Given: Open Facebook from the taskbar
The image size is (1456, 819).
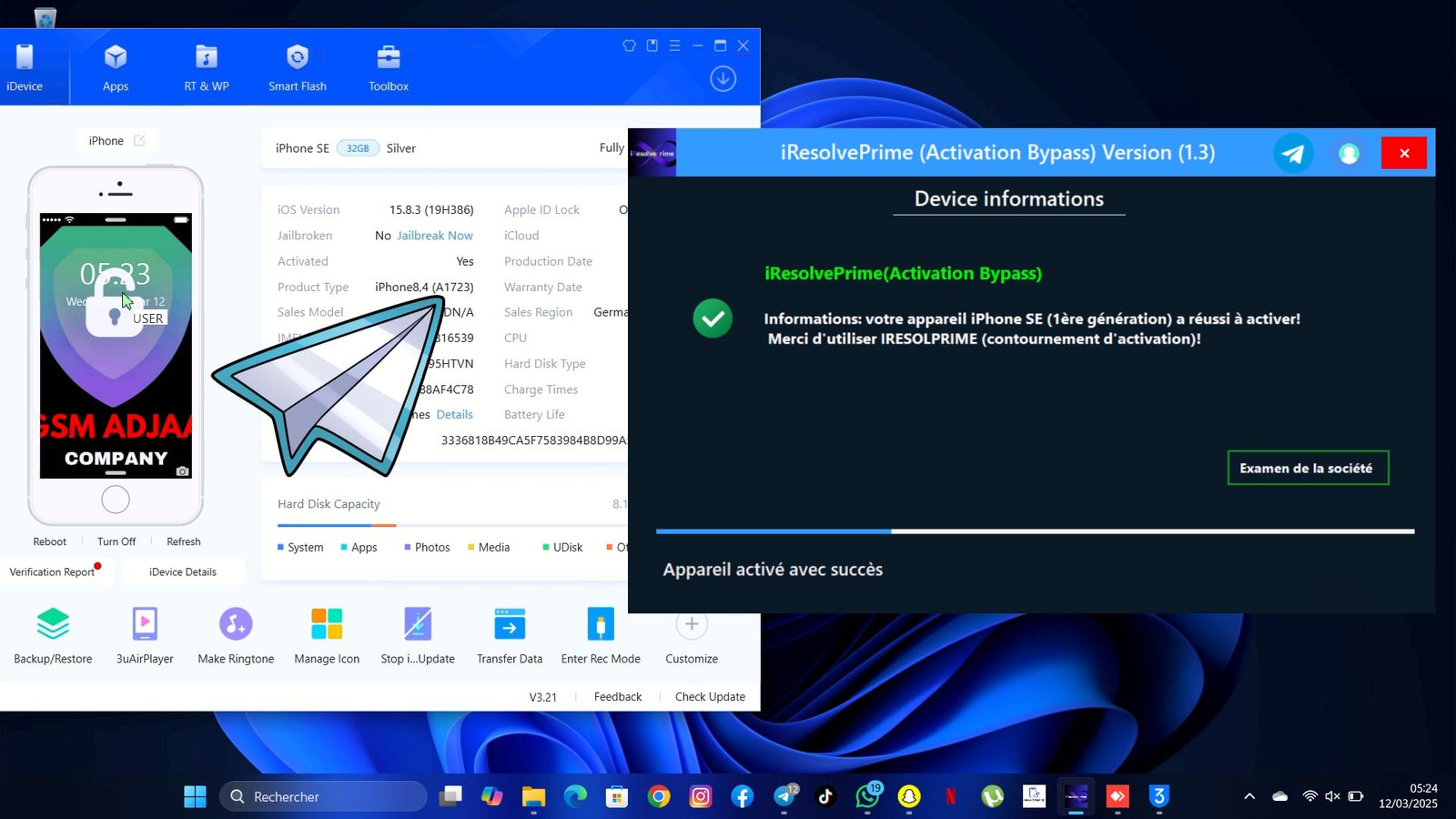Looking at the screenshot, I should pos(743,796).
